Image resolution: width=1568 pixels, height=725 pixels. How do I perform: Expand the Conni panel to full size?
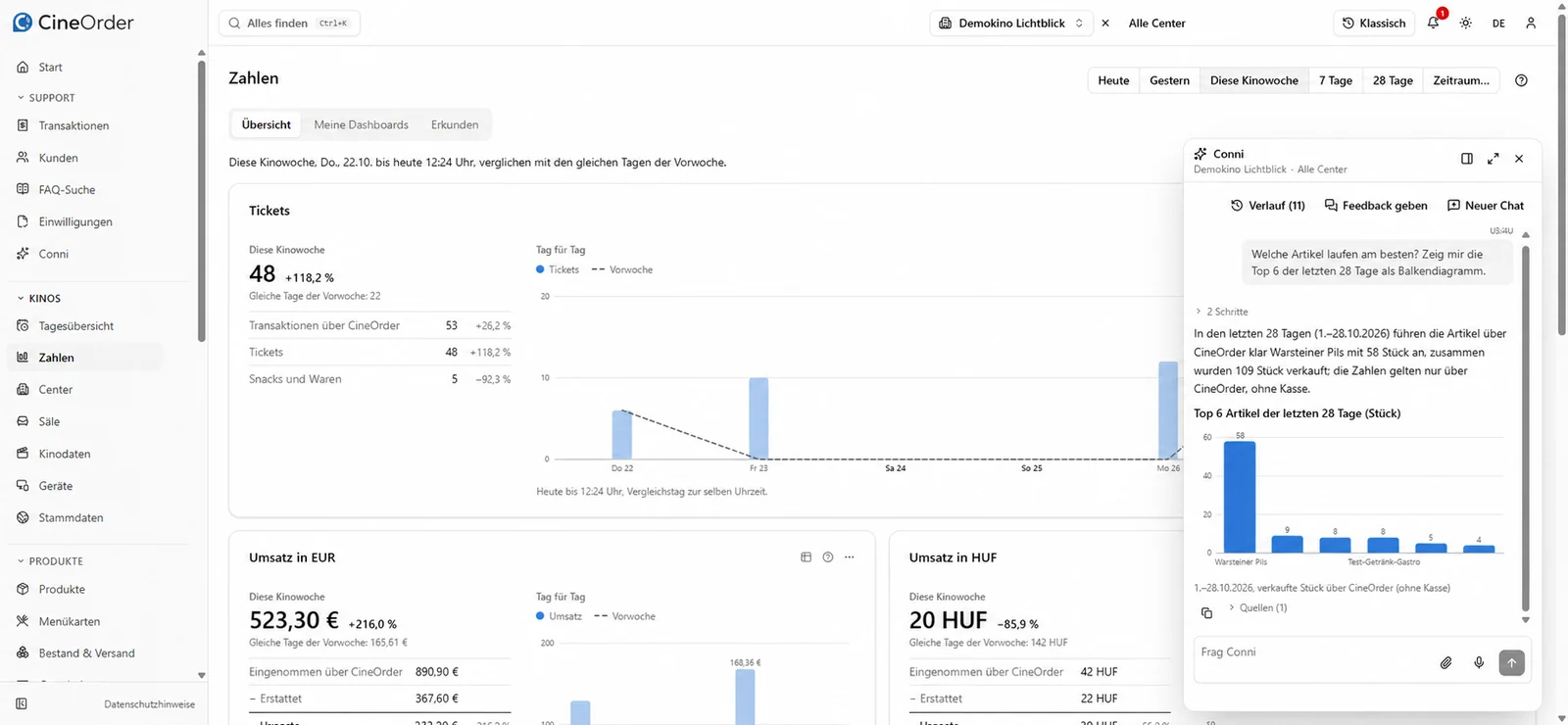coord(1493,159)
